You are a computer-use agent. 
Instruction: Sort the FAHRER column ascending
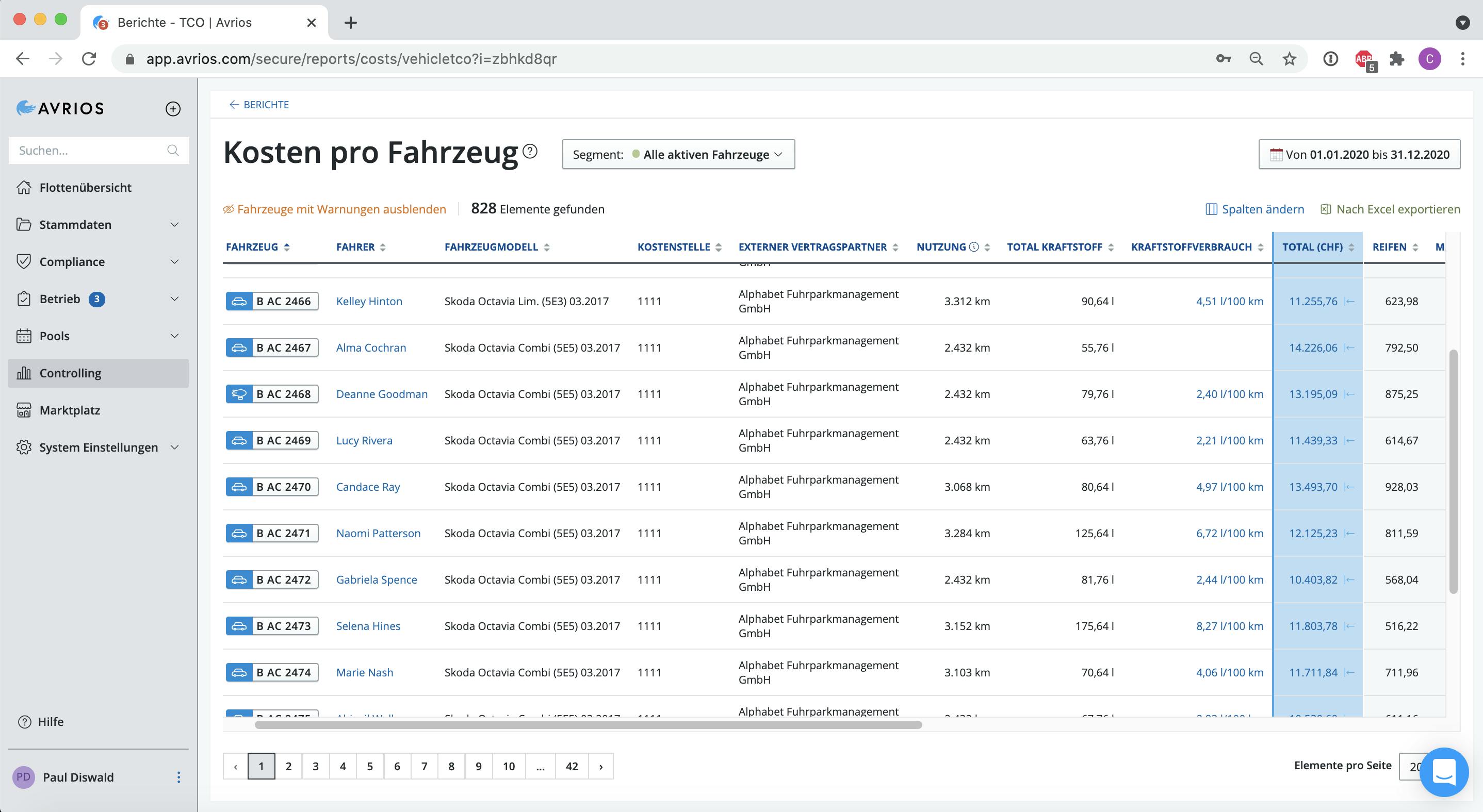(383, 246)
